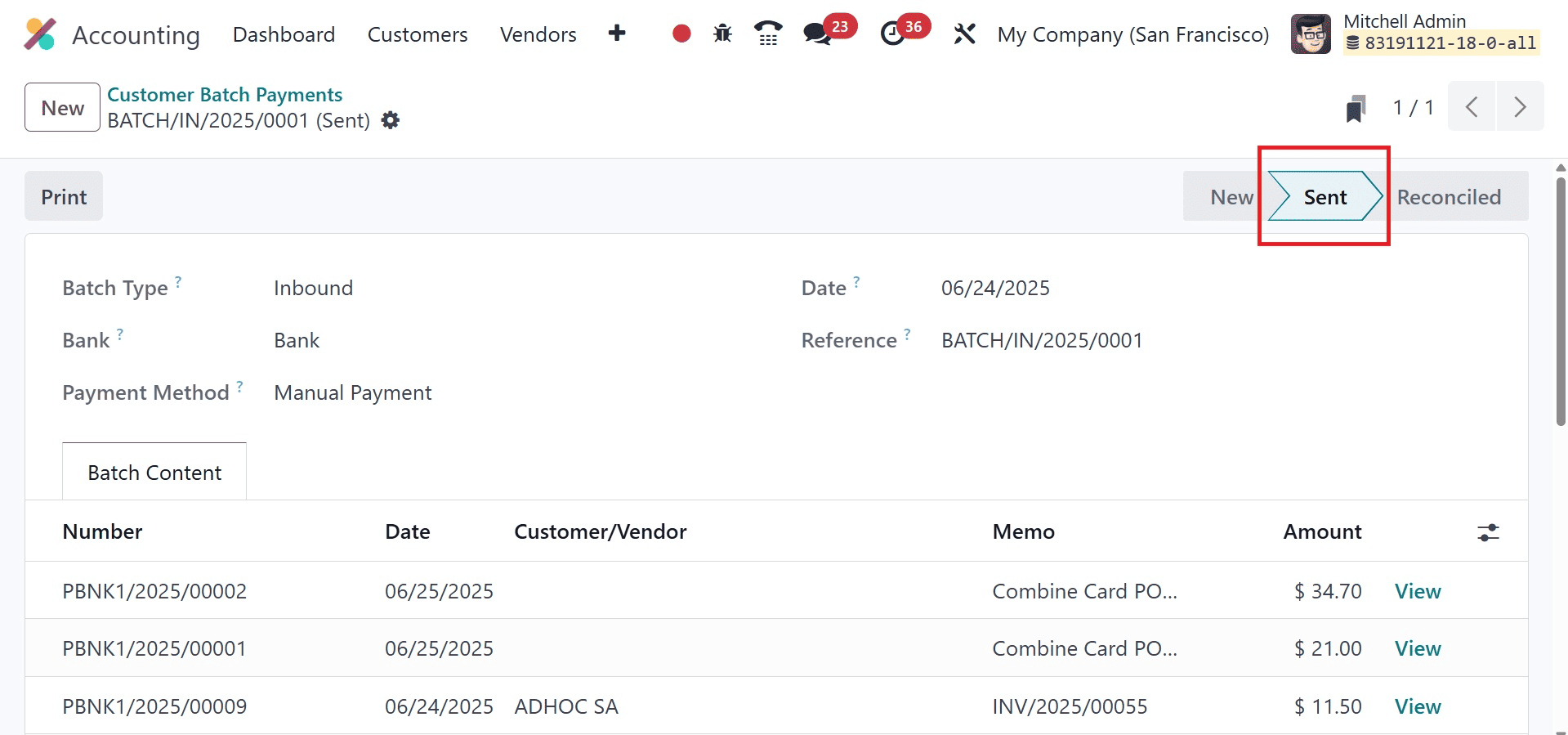
Task: Click ADHOC SA customer cell
Action: [x=566, y=706]
